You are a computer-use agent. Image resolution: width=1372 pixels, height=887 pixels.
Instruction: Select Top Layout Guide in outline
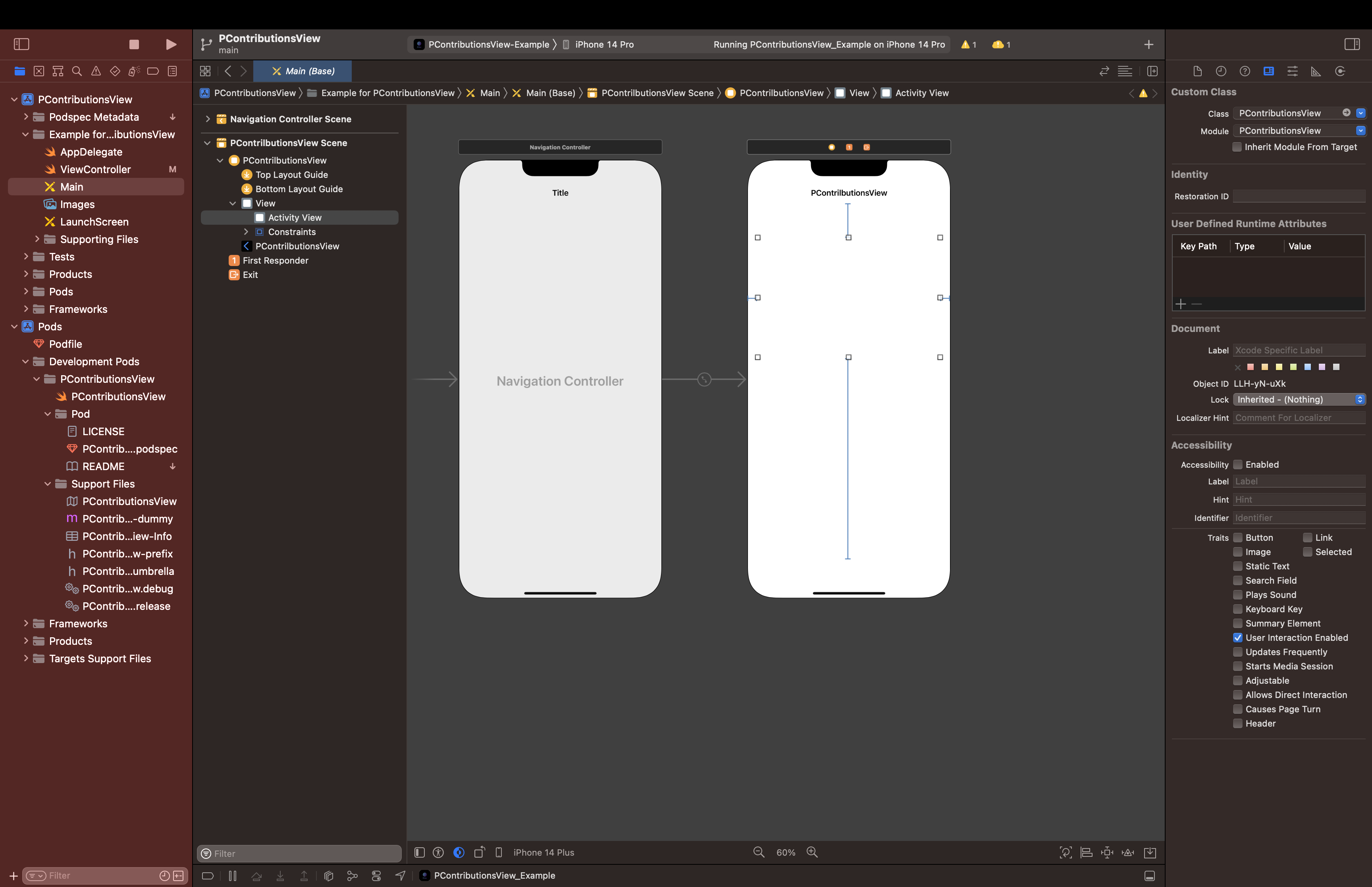click(x=291, y=175)
